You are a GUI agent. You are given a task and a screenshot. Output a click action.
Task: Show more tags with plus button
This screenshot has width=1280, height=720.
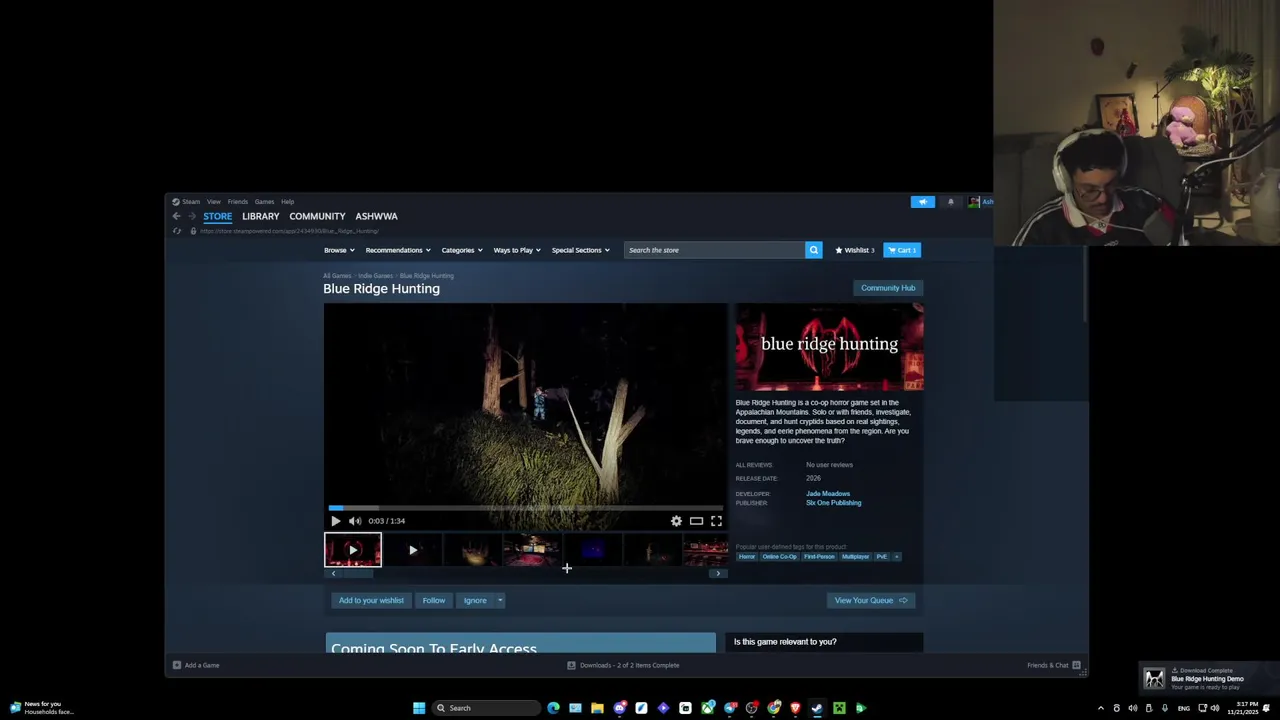897,557
